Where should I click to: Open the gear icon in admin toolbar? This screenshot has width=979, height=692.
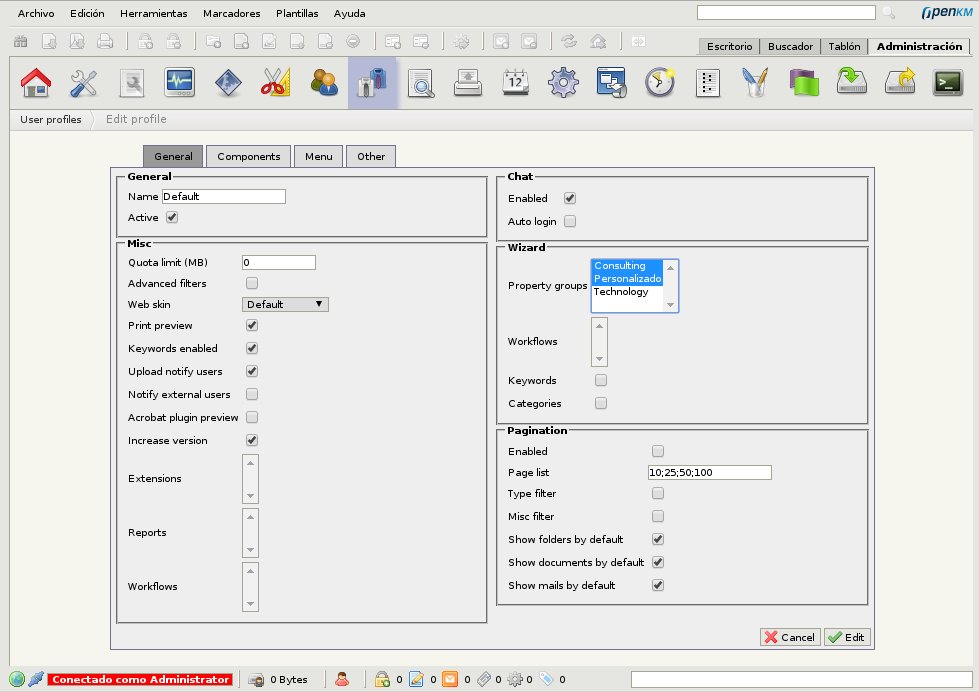[563, 83]
